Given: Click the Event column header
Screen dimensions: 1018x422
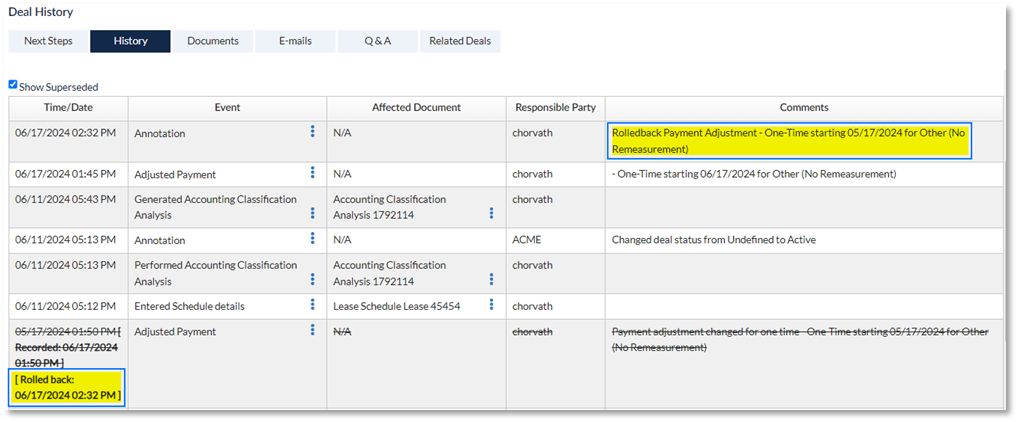Looking at the screenshot, I should click(227, 108).
